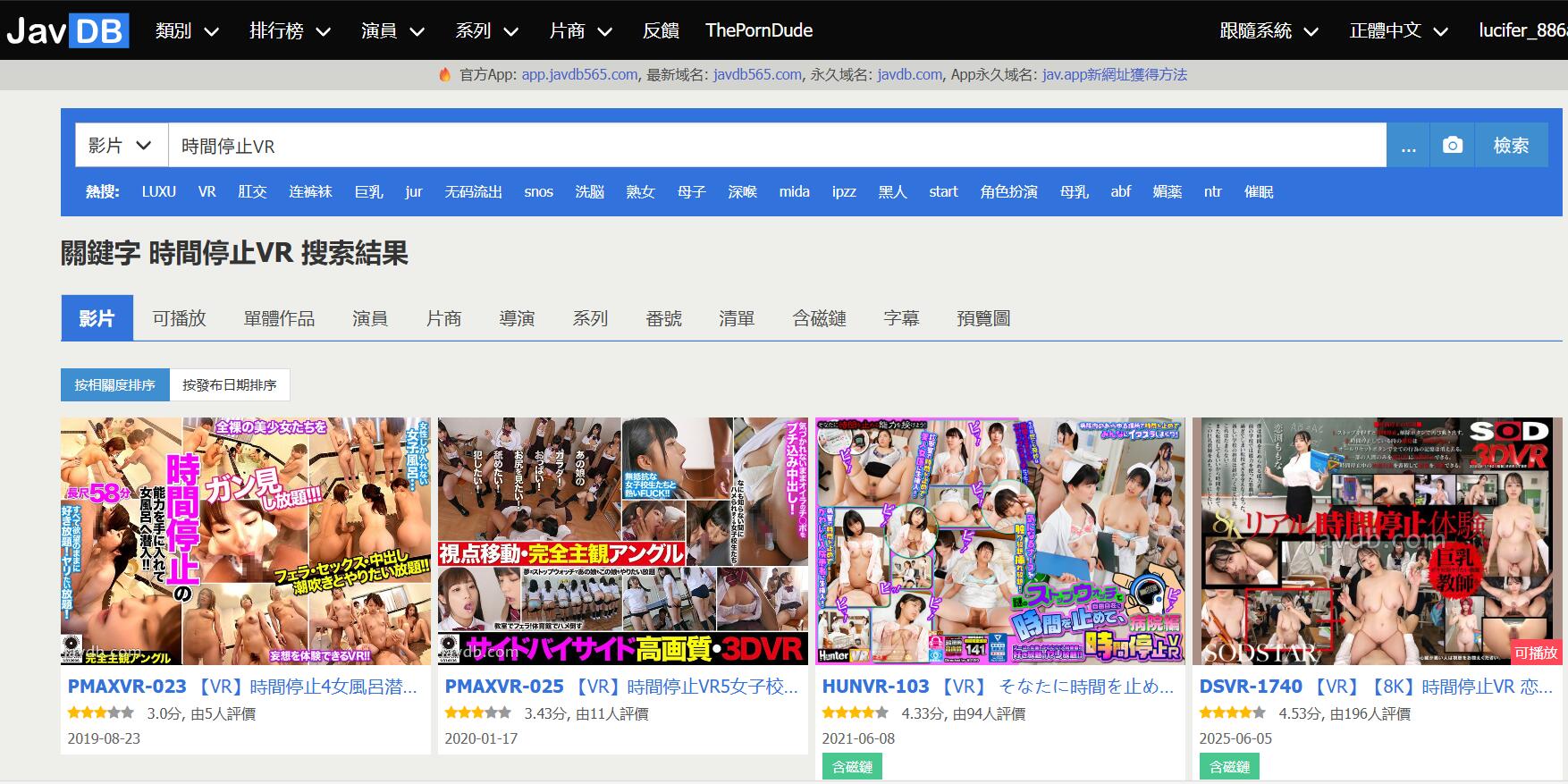Click the jur hot search tag
1568x784 pixels.
[x=413, y=191]
